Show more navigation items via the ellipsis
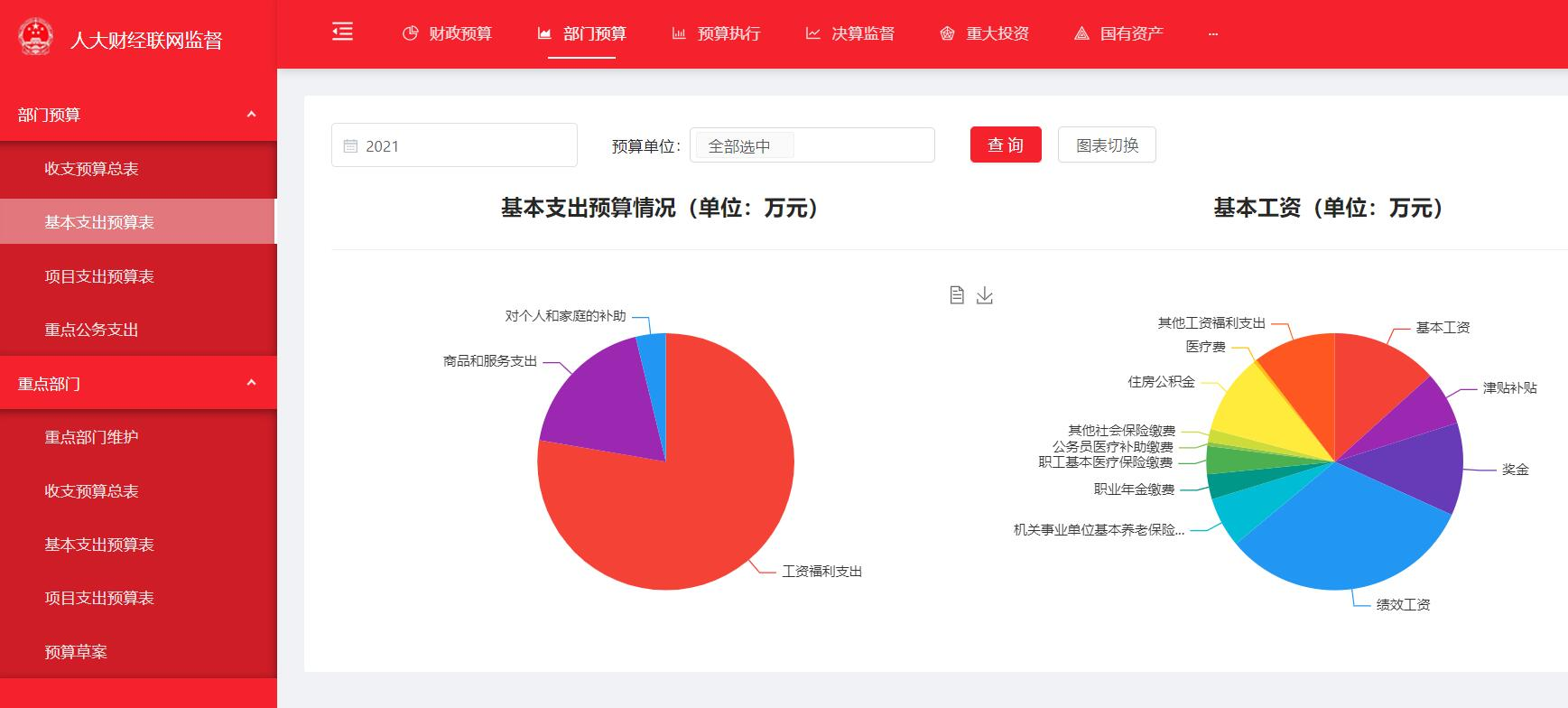Viewport: 1568px width, 708px height. 1212,33
